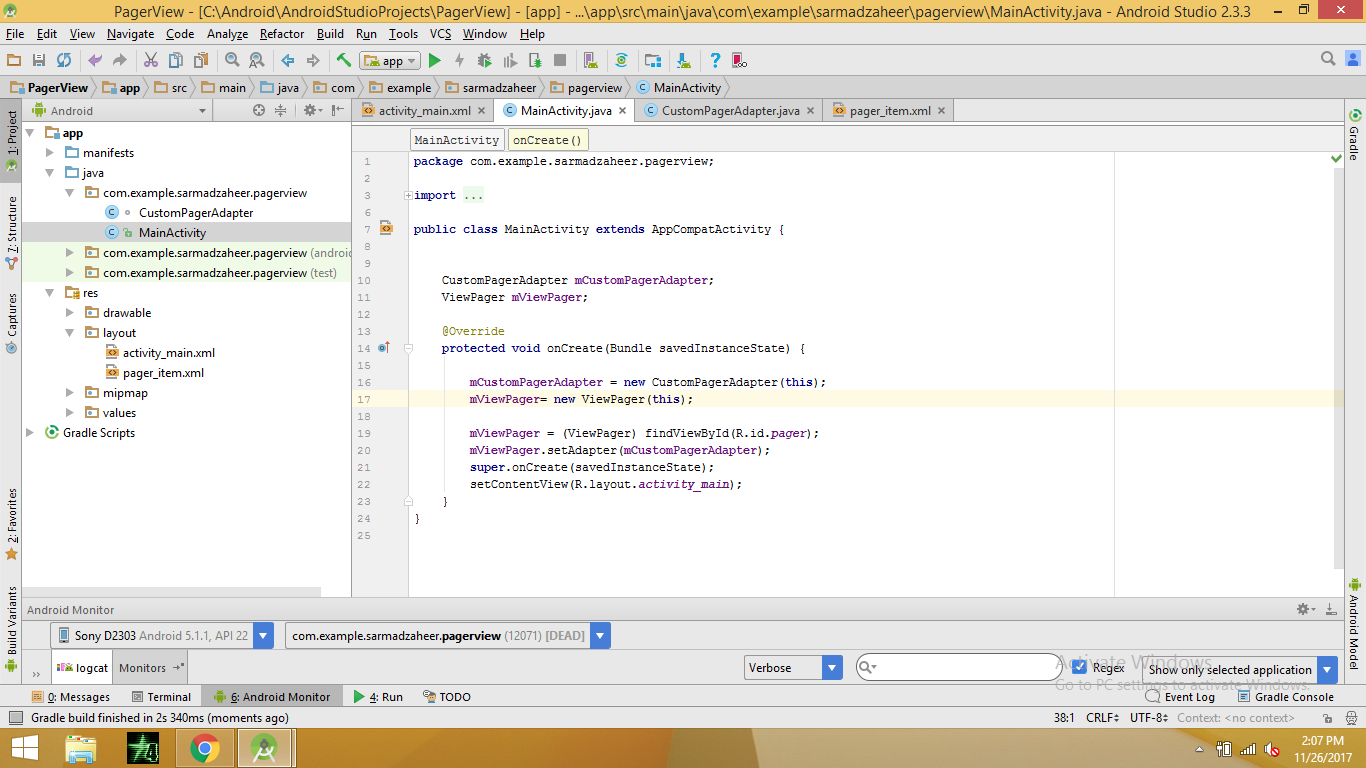The image size is (1366, 768).
Task: Click the Cut scissors icon
Action: [x=151, y=61]
